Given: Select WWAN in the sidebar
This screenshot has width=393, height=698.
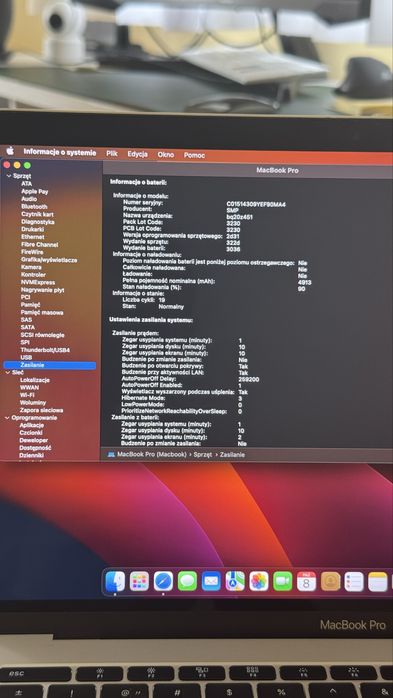Looking at the screenshot, I should [x=29, y=388].
